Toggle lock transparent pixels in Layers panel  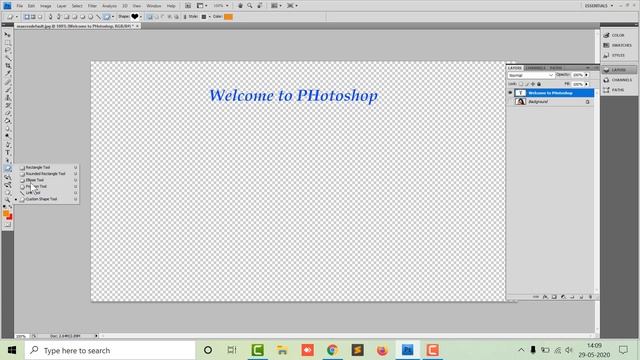click(520, 84)
